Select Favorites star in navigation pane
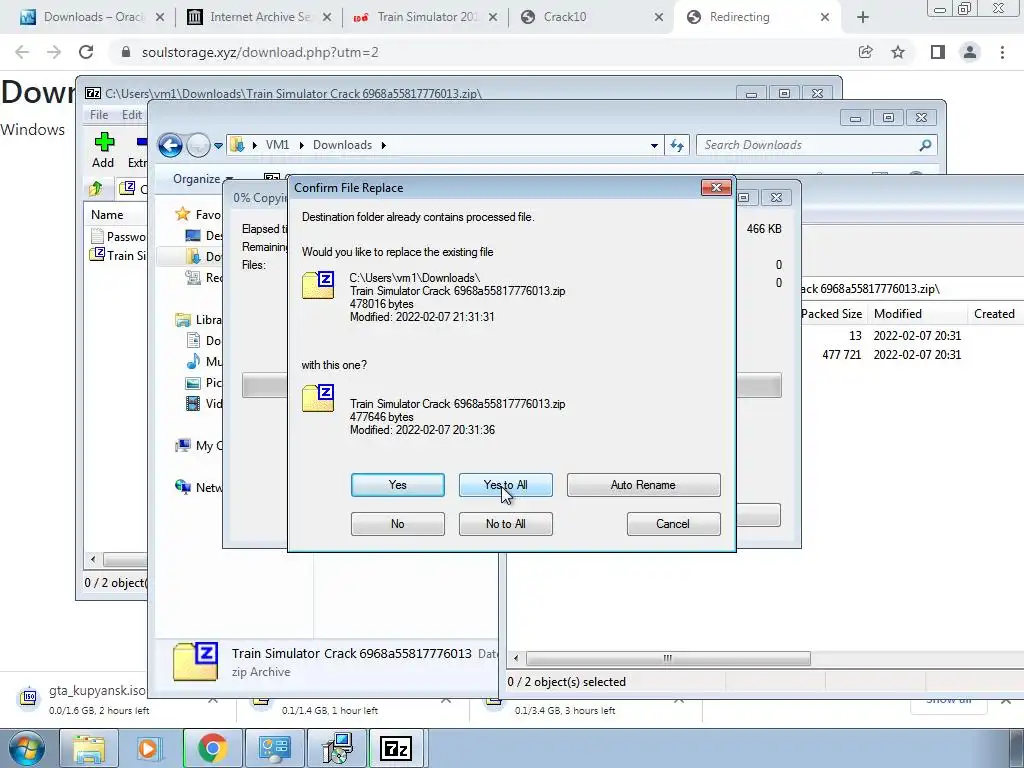Viewport: 1024px width, 768px height. 183,214
